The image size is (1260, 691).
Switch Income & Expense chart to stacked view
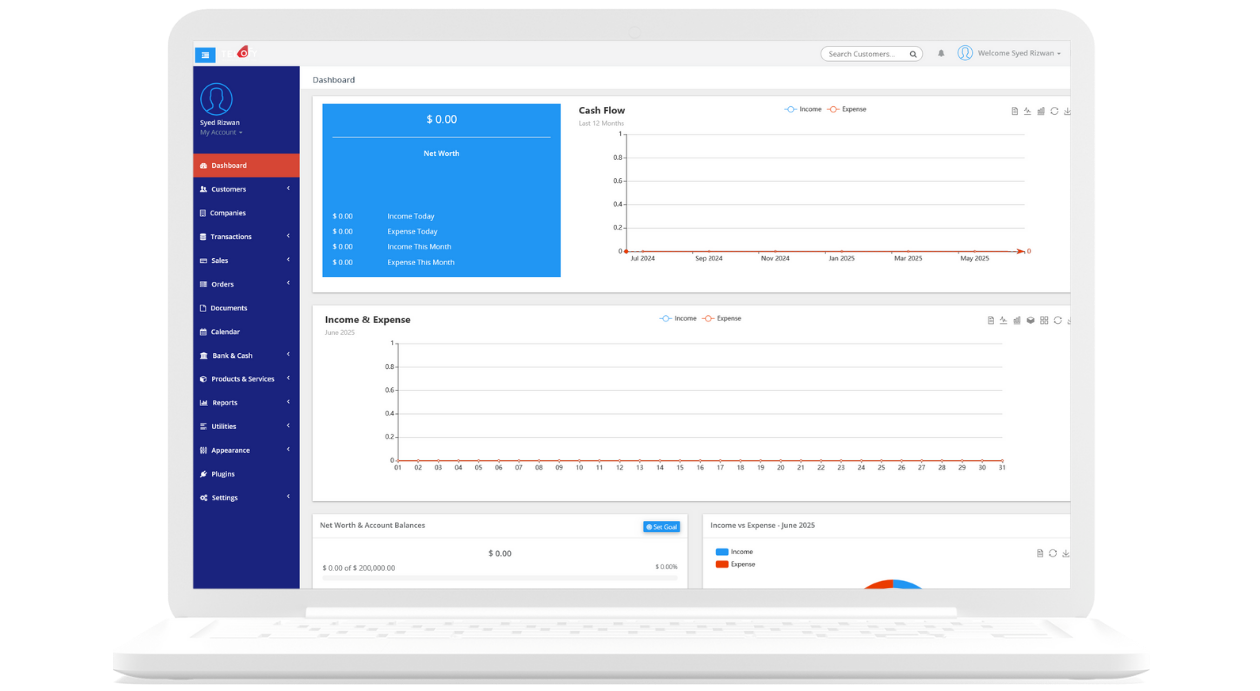point(1030,321)
